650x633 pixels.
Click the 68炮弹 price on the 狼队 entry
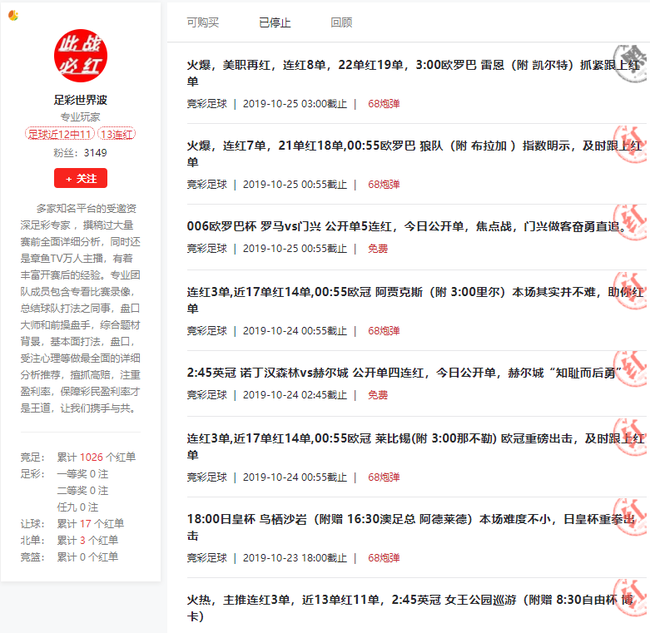[384, 184]
